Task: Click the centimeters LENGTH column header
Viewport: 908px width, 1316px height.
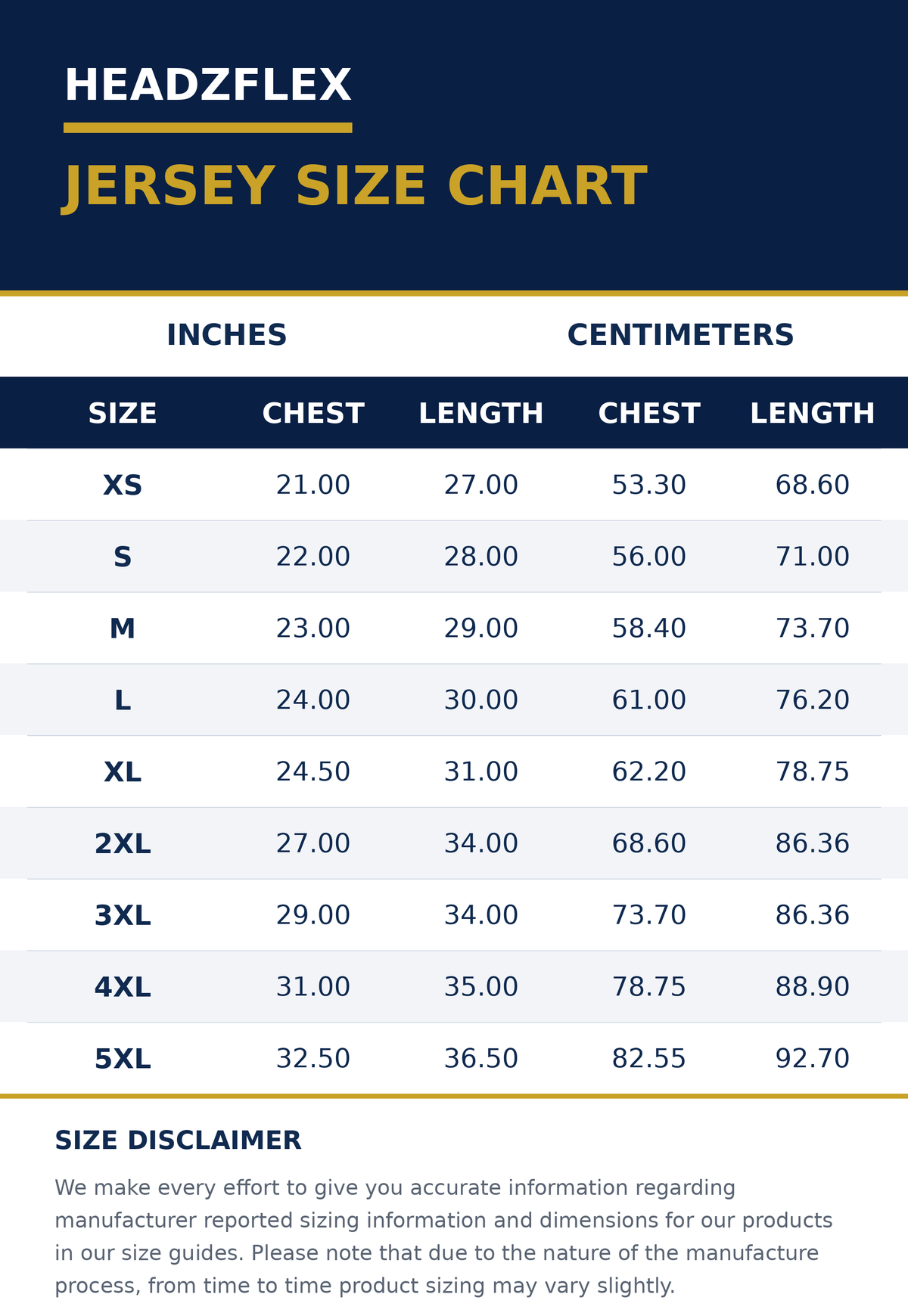Action: (813, 414)
